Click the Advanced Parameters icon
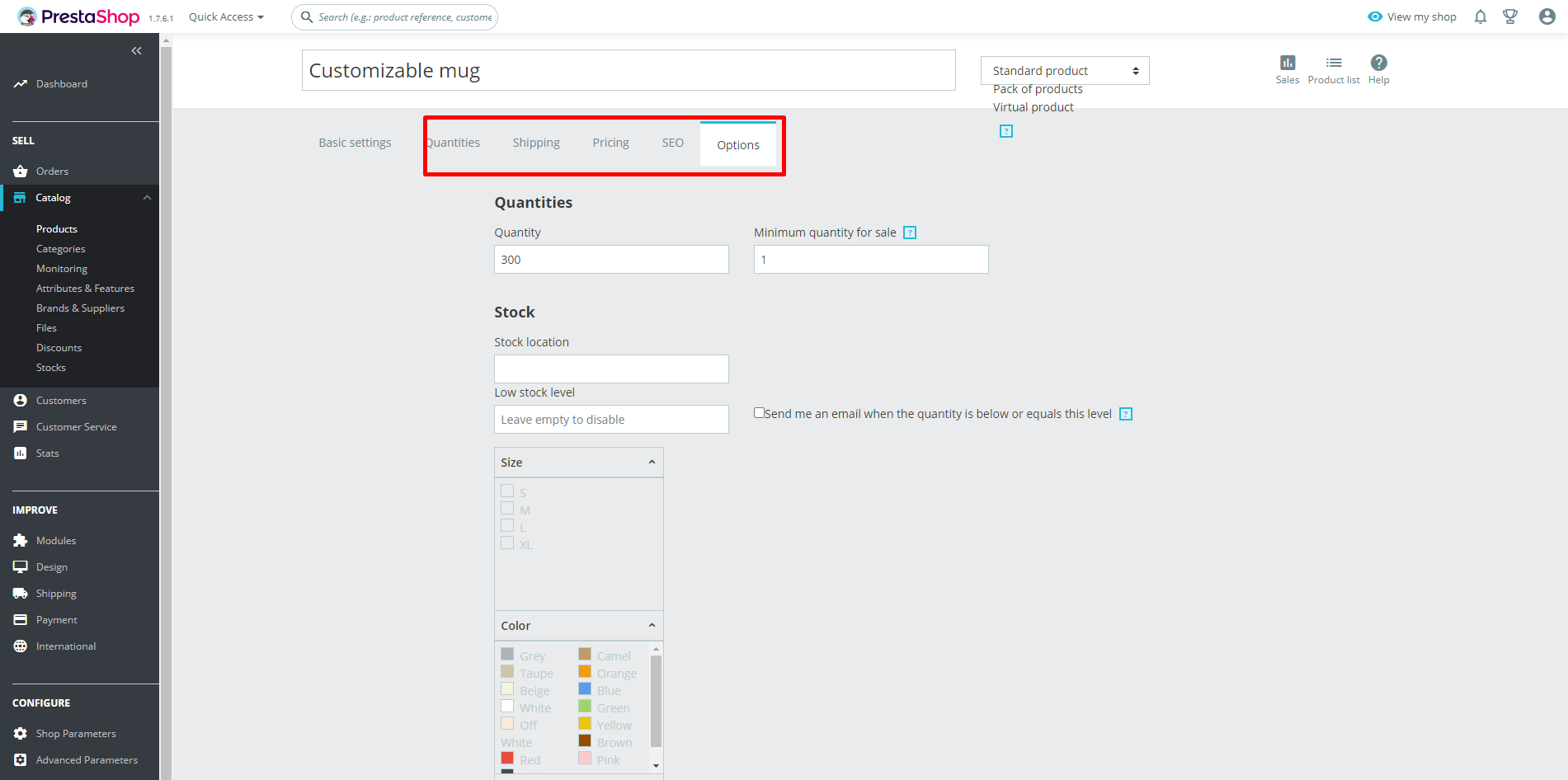The image size is (1568, 780). click(21, 760)
